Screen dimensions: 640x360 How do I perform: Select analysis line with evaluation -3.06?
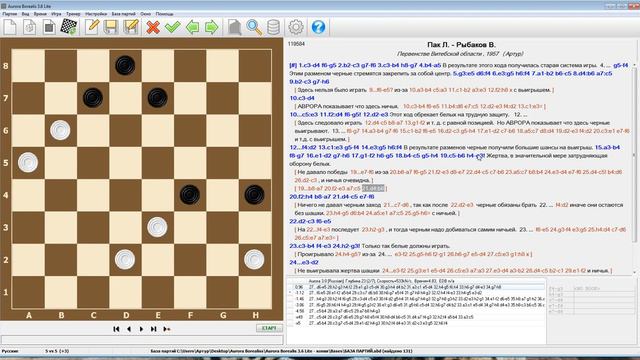(x=416, y=305)
